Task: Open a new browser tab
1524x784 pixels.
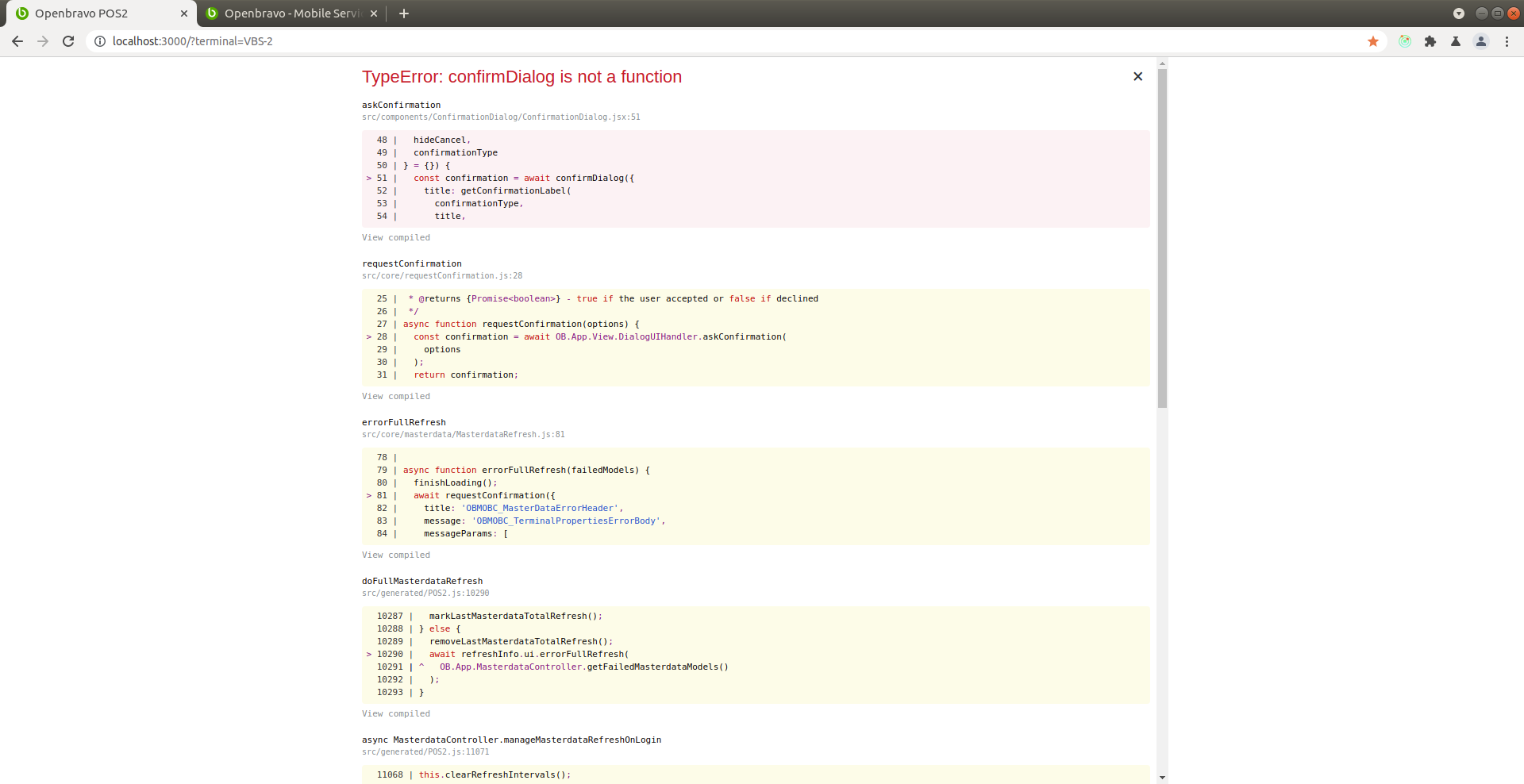Action: tap(404, 13)
